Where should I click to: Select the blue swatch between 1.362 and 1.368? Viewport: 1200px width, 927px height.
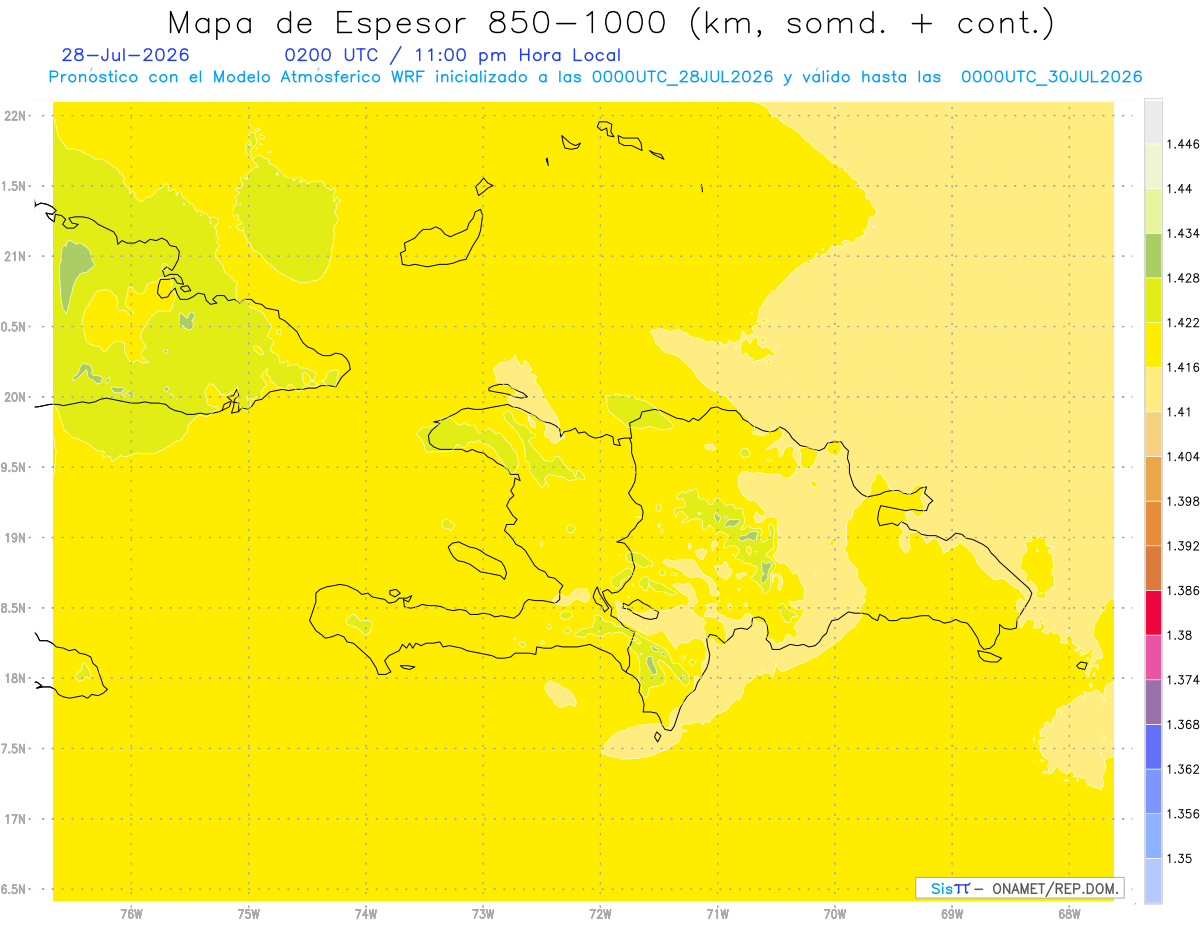pyautogui.click(x=1153, y=746)
